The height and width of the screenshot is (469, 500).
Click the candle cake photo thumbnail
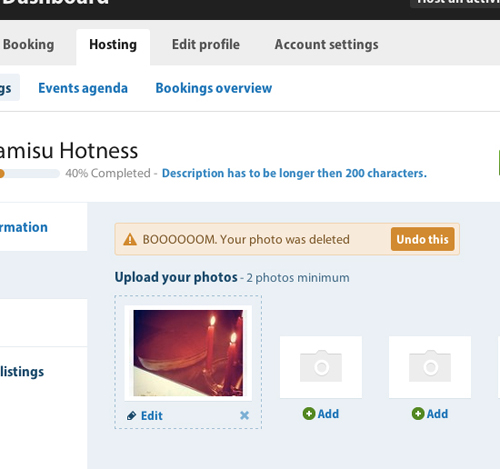pyautogui.click(x=188, y=353)
